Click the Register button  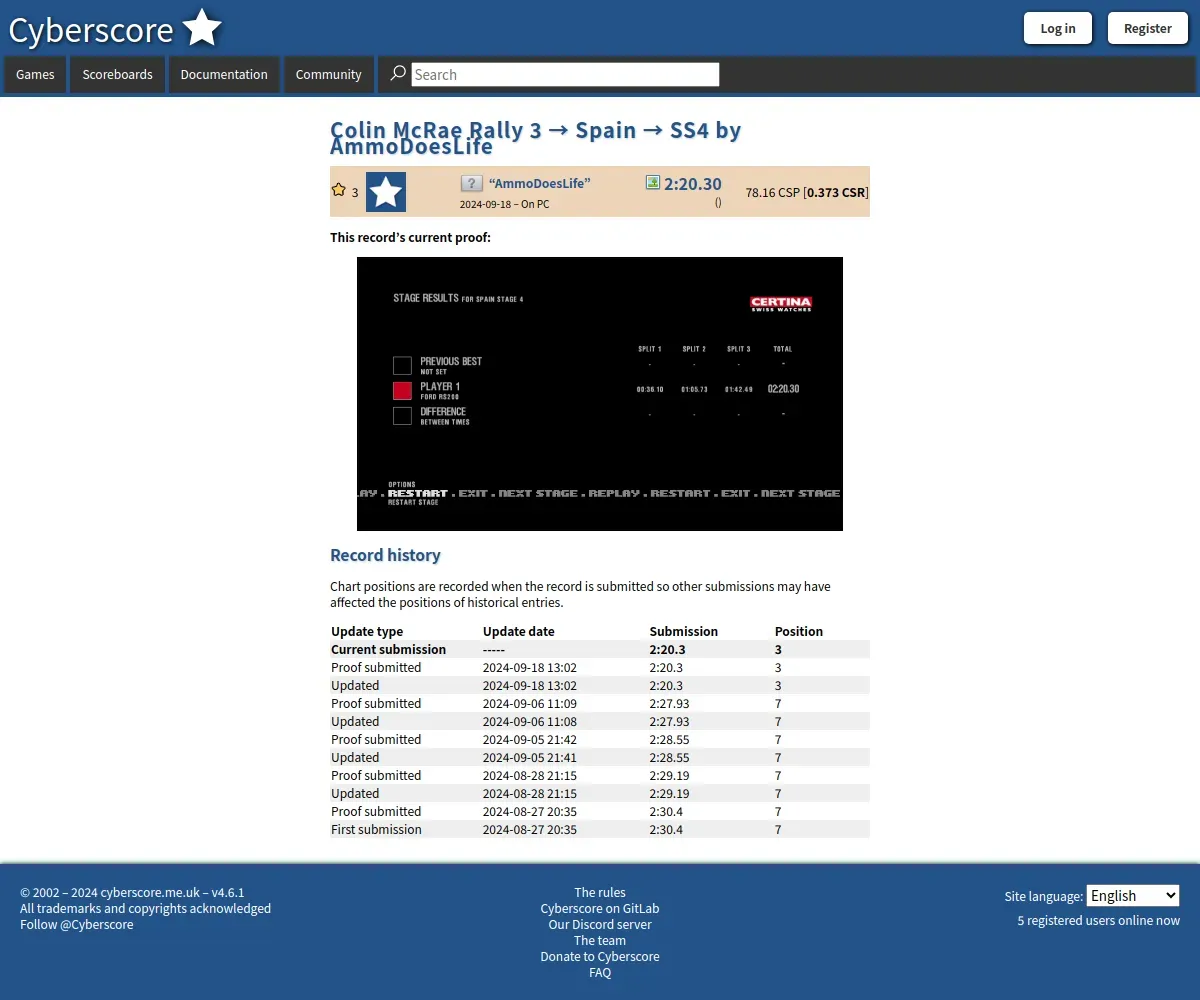point(1148,28)
